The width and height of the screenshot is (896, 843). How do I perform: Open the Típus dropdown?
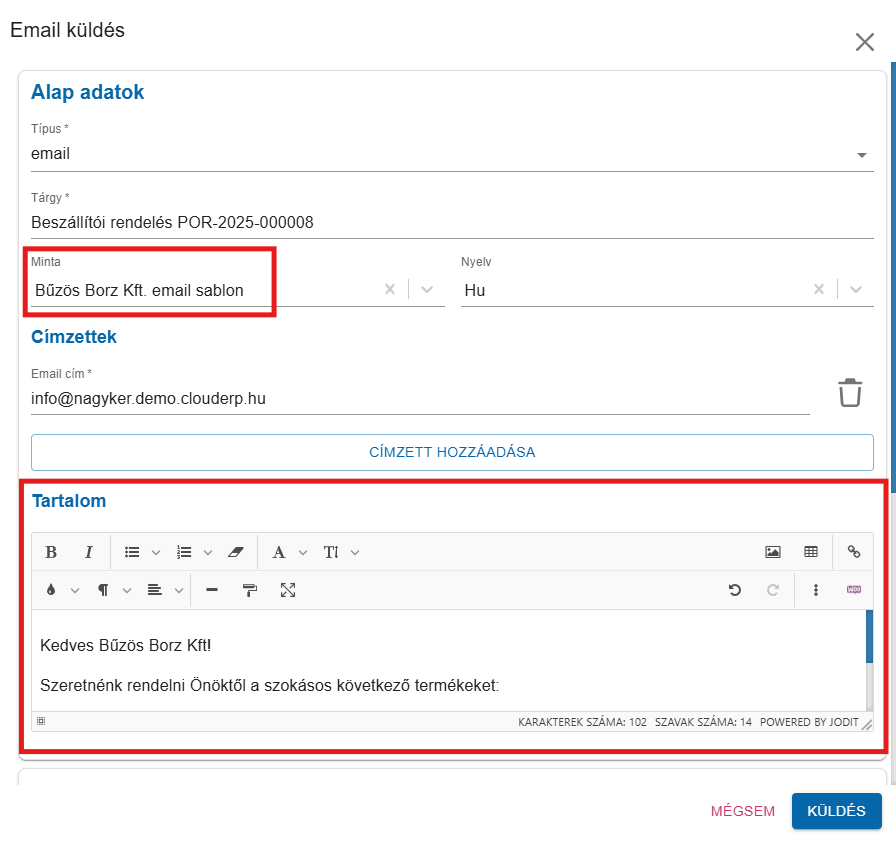pos(861,155)
